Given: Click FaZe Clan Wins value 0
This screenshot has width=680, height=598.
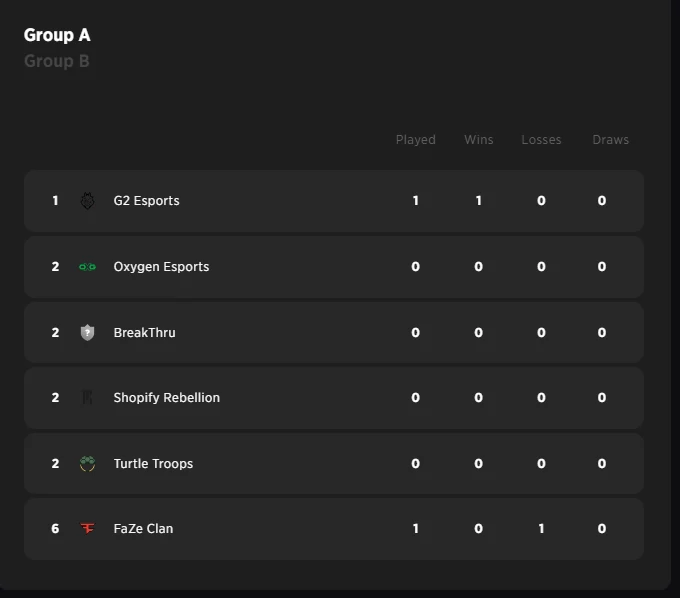Looking at the screenshot, I should click(478, 529).
